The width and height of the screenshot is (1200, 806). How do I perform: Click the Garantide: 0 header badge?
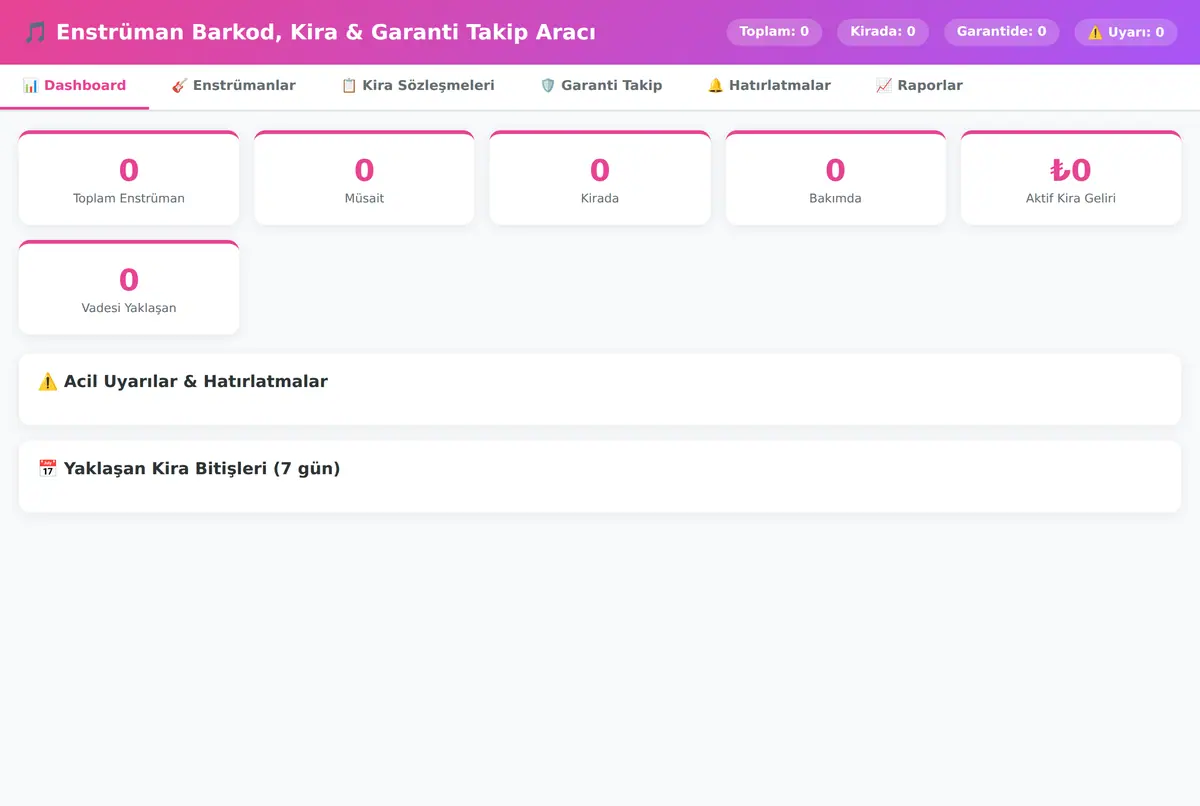tap(1001, 32)
